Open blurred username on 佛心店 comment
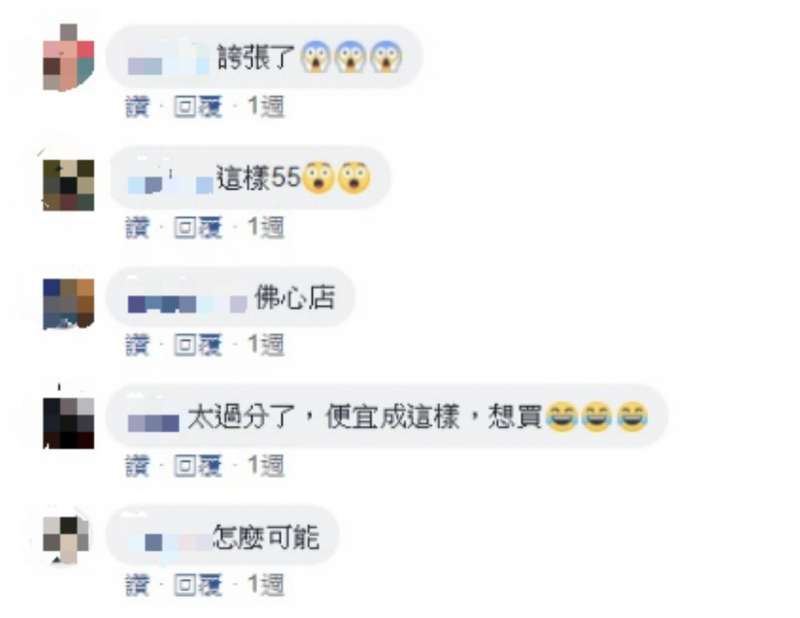Screen dimensions: 800x618 187,304
